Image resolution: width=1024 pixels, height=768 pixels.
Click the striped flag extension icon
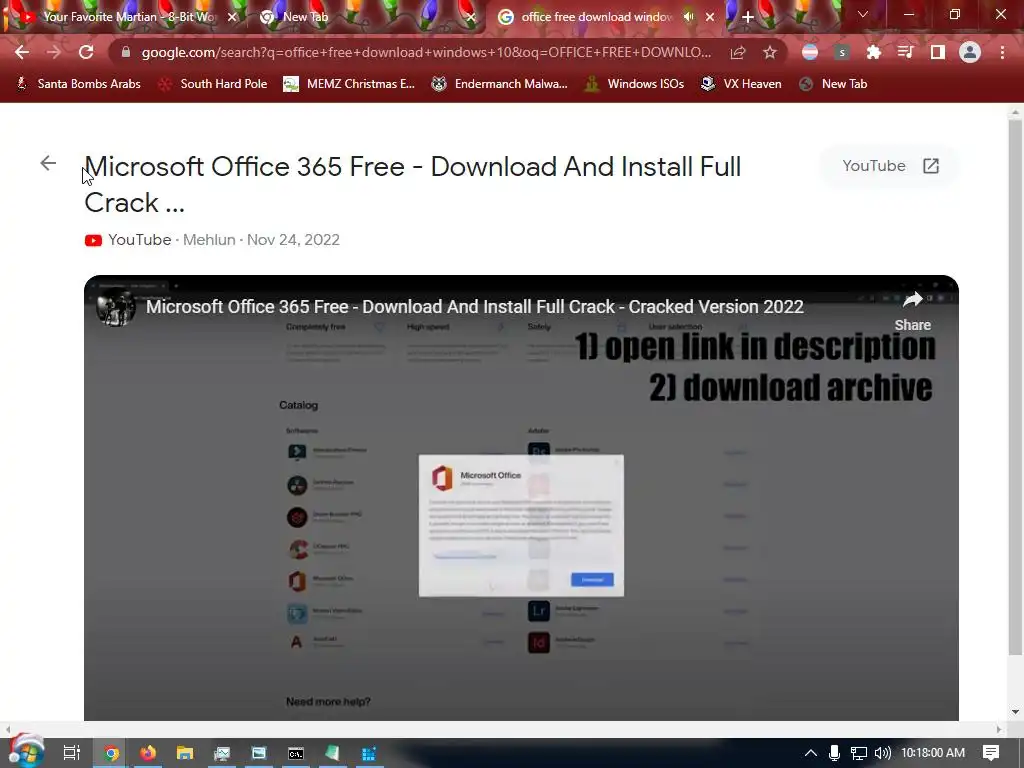coord(810,52)
